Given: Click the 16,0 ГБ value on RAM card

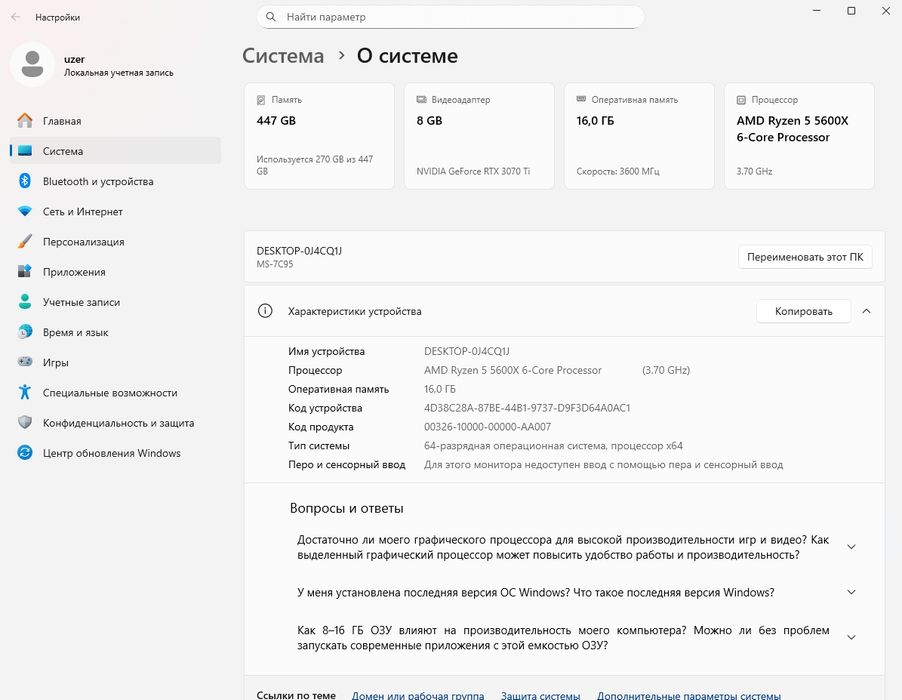Looking at the screenshot, I should pos(595,121).
